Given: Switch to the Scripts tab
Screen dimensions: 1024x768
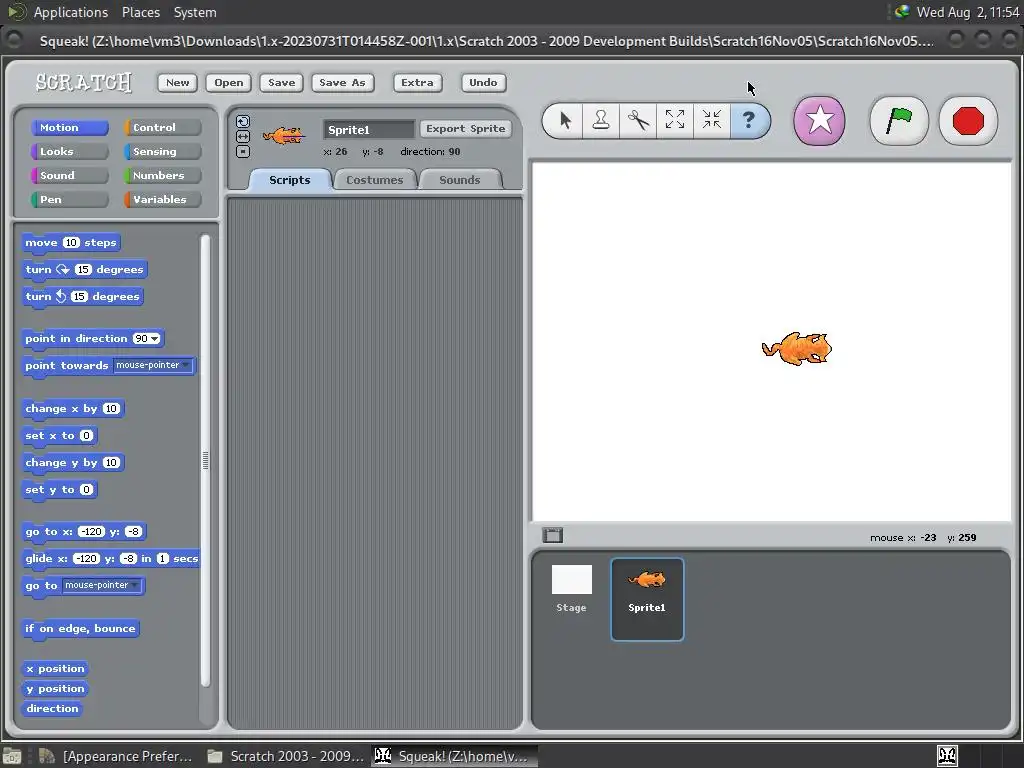Looking at the screenshot, I should (290, 180).
